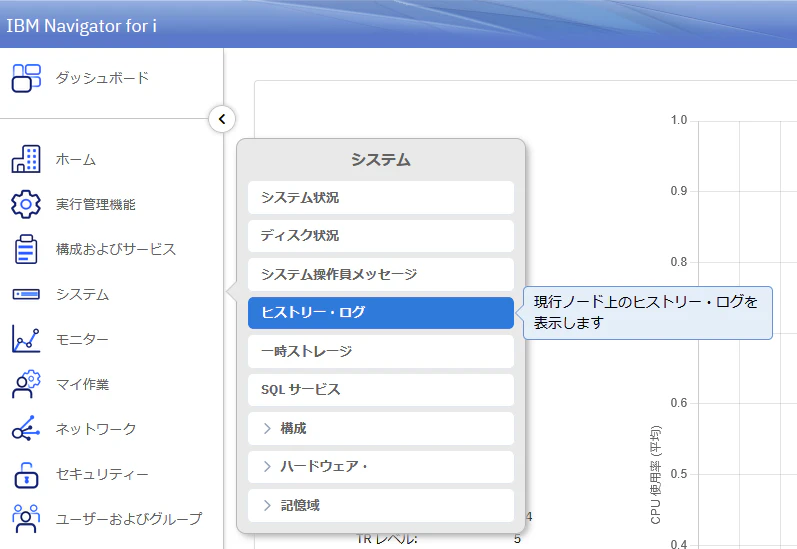The width and height of the screenshot is (797, 549).
Task: Click the モニター sidebar label
Action: click(82, 339)
